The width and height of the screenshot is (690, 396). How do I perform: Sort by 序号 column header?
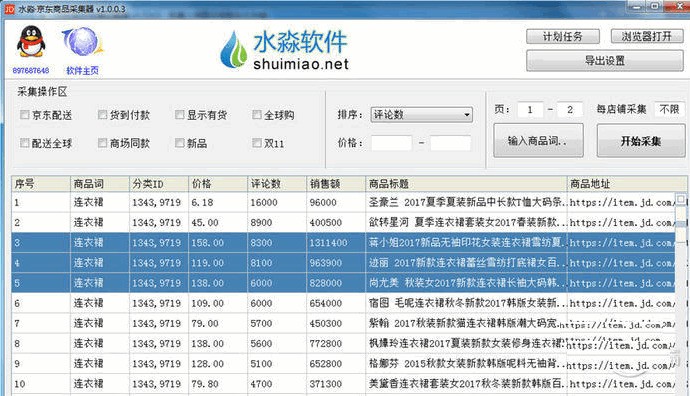pyautogui.click(x=41, y=184)
